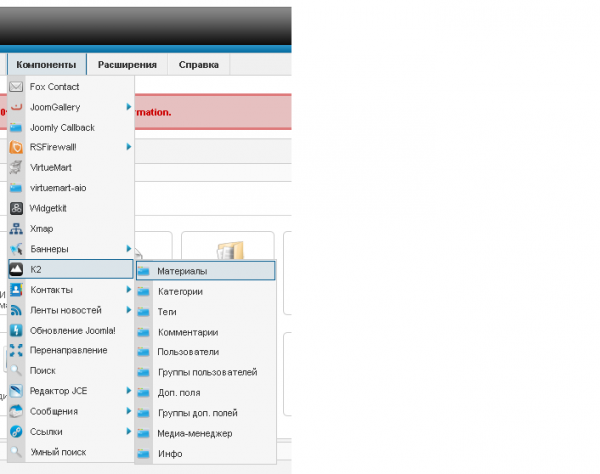
Task: Expand the Баннеры submenu arrow
Action: click(129, 249)
